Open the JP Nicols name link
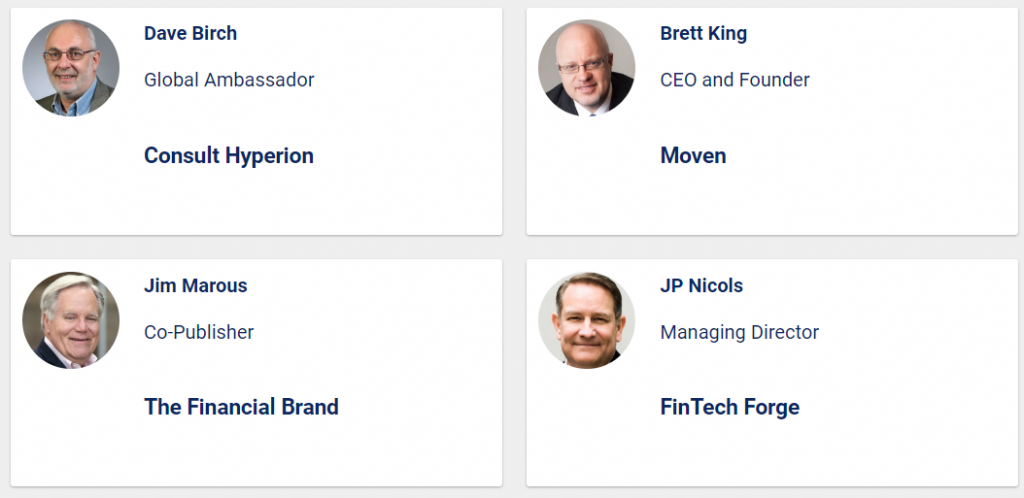This screenshot has height=498, width=1024. click(x=701, y=286)
